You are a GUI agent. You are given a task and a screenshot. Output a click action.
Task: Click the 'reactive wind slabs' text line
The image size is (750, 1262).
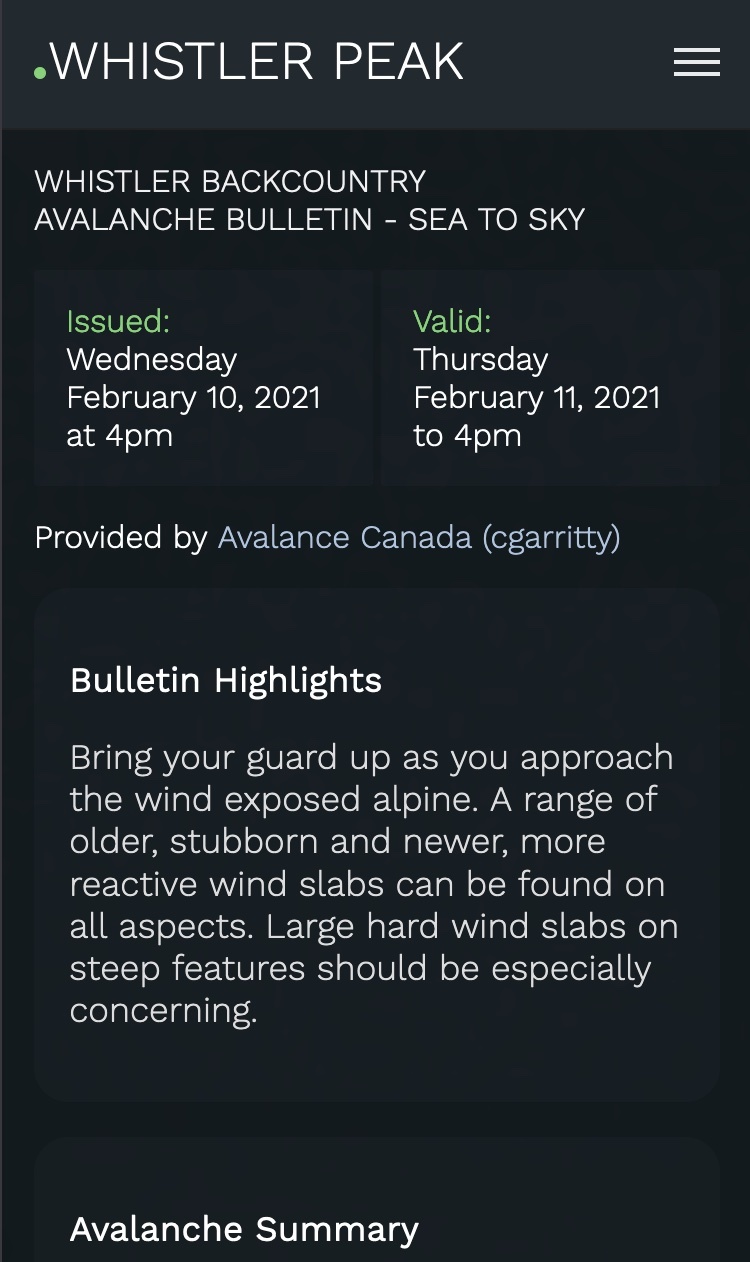[x=368, y=884]
